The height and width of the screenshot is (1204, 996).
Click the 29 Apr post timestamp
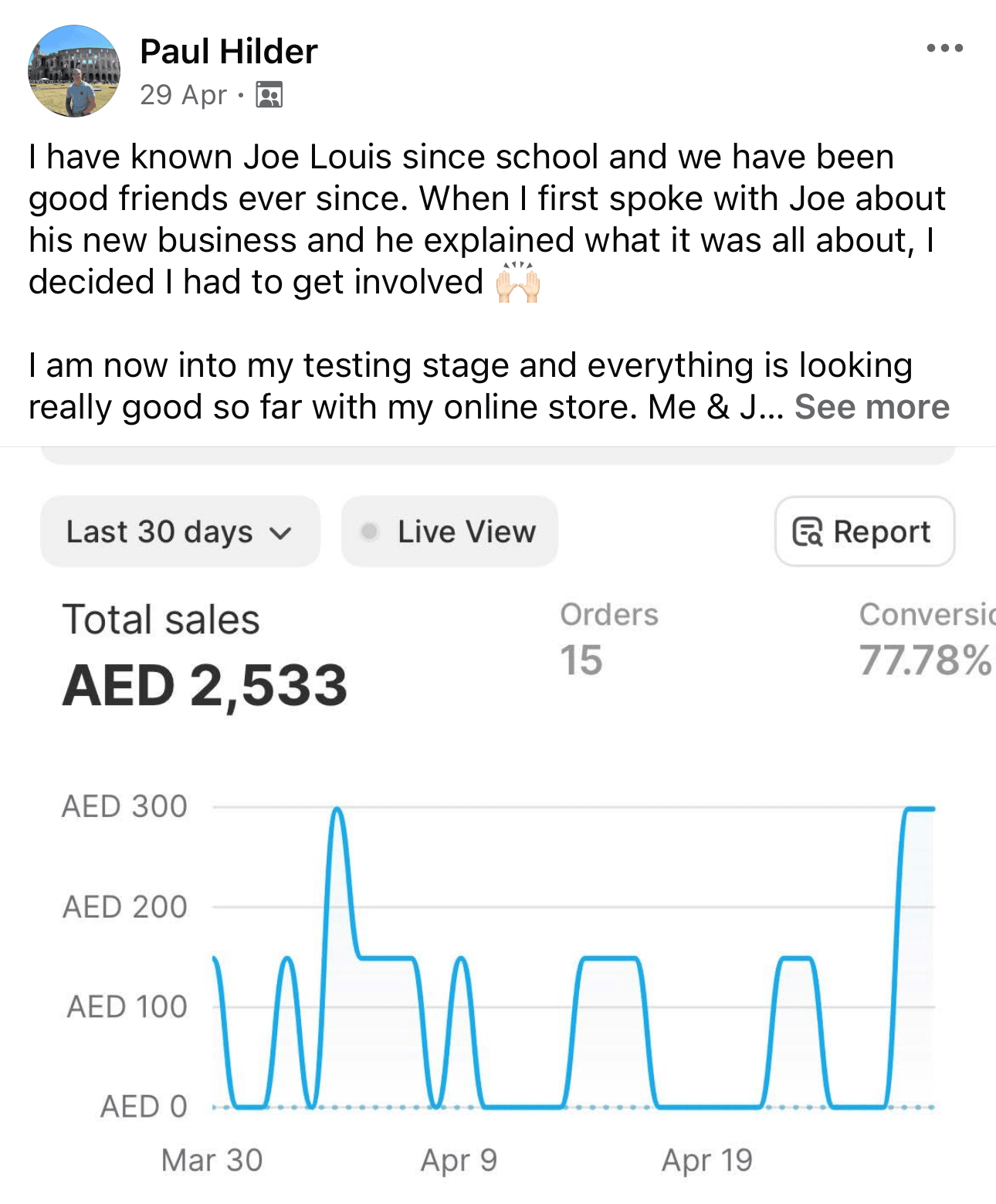(183, 95)
